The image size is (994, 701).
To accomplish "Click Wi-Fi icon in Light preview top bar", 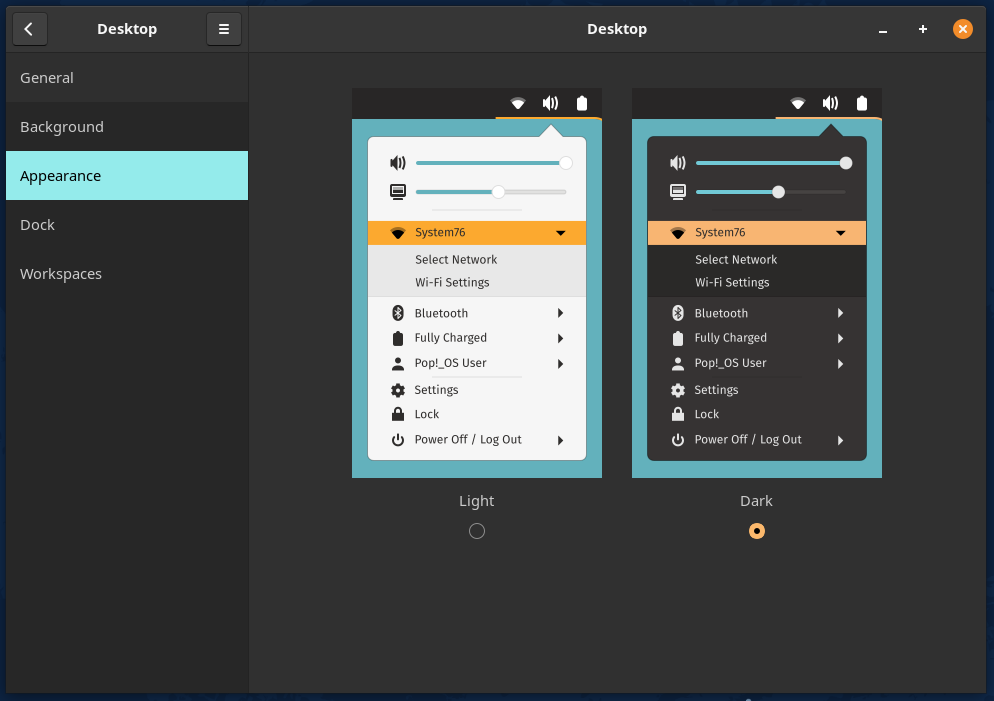I will tap(518, 103).
